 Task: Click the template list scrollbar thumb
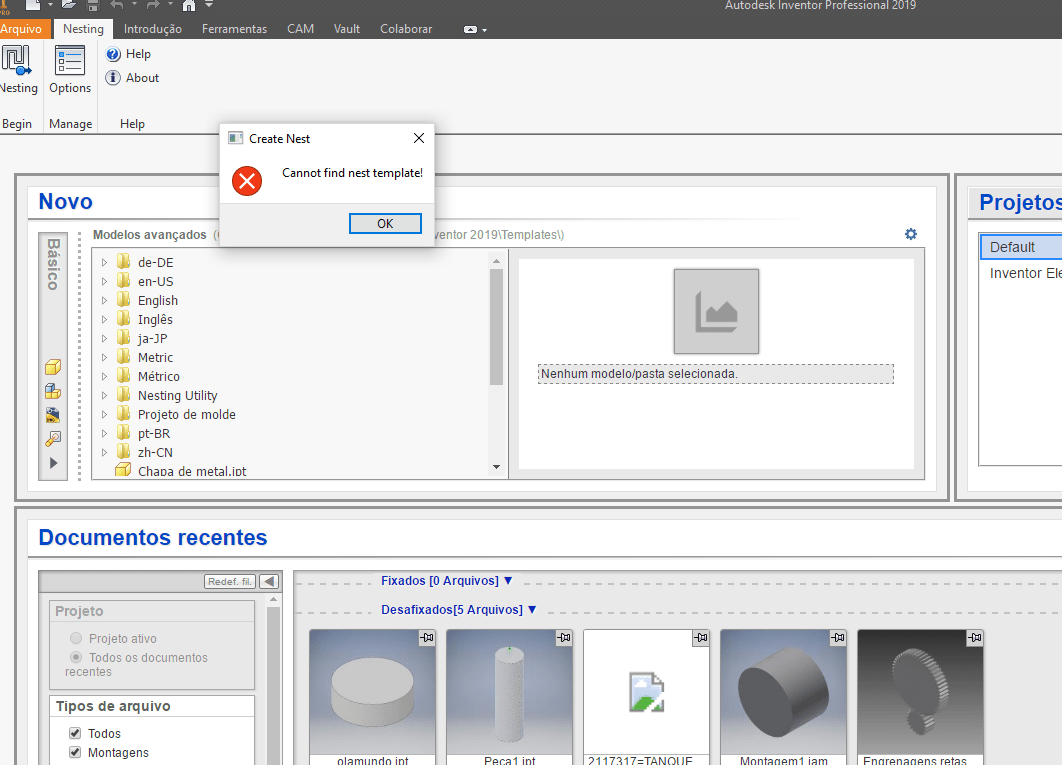click(x=496, y=327)
